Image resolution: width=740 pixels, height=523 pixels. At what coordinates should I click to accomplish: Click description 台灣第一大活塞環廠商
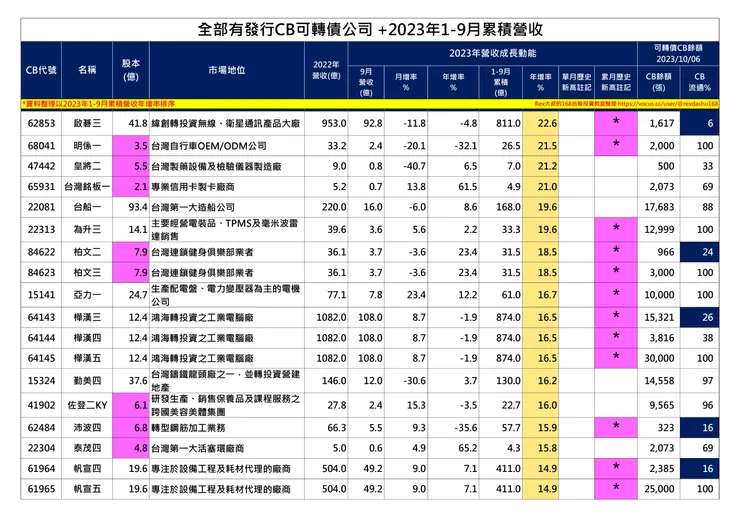(x=198, y=448)
